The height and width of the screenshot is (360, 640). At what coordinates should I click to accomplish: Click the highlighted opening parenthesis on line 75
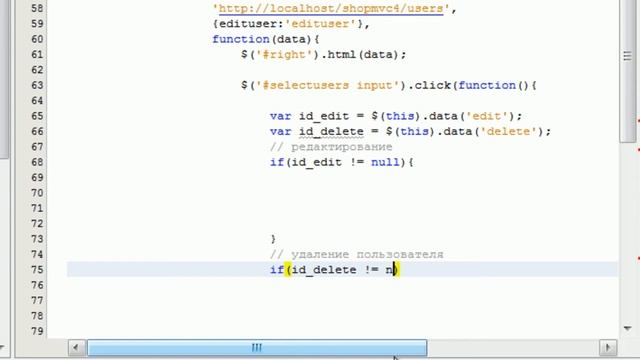(x=288, y=270)
